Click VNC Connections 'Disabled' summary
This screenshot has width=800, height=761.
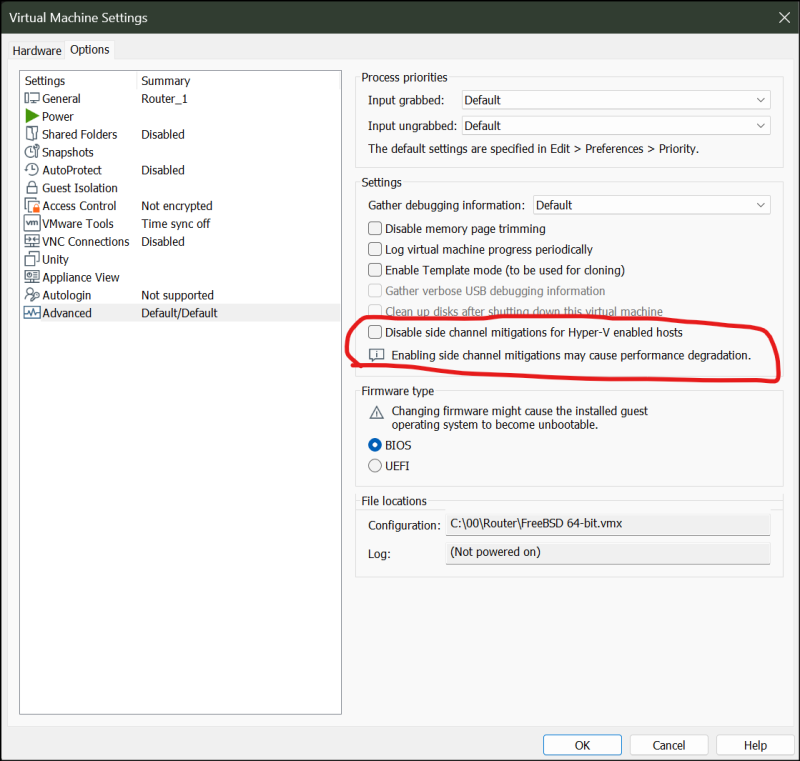pyautogui.click(x=163, y=241)
